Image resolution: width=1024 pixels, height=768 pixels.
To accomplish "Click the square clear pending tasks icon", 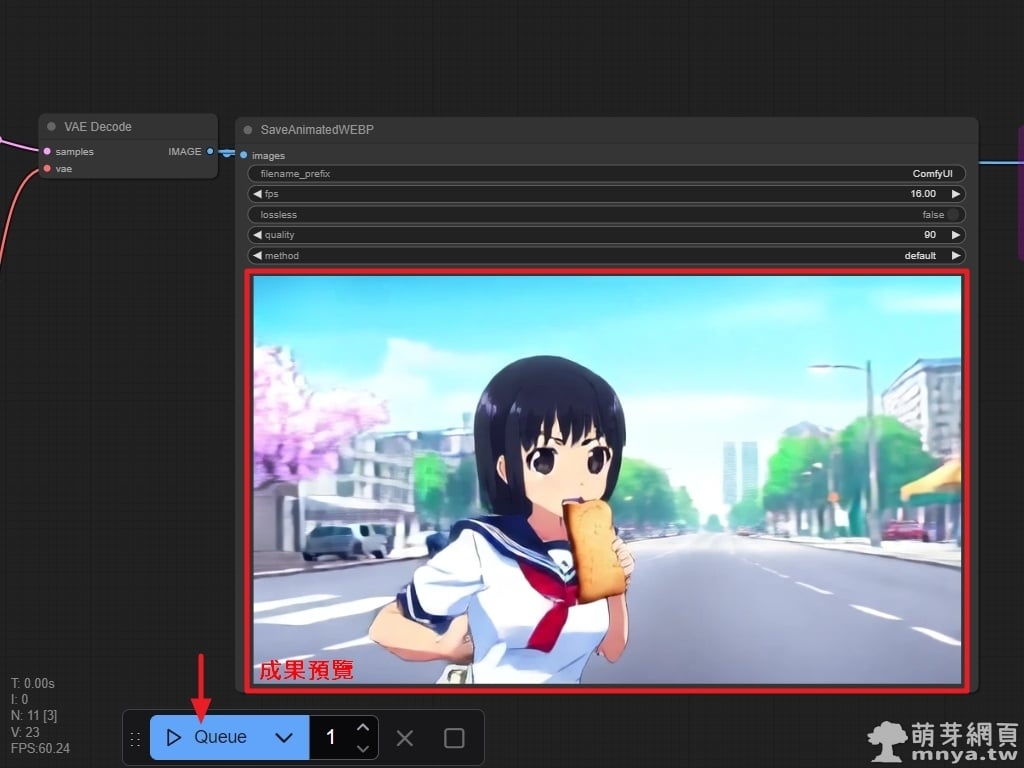I will pos(454,738).
